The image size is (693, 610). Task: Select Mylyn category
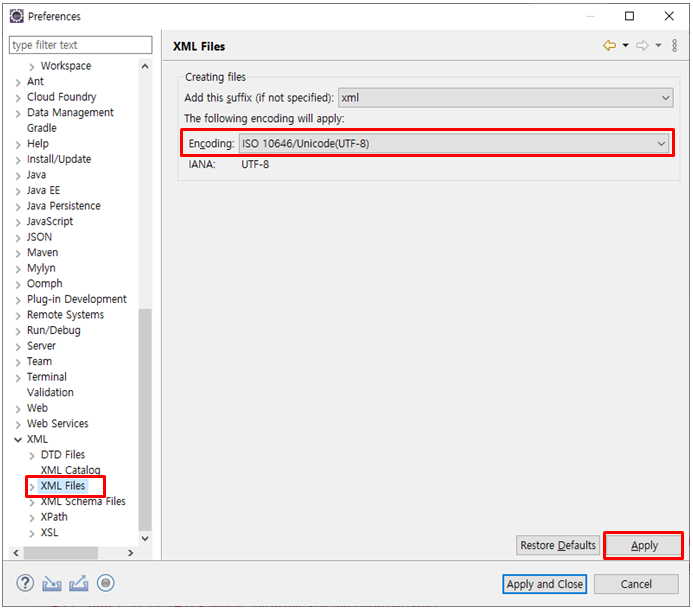pyautogui.click(x=41, y=268)
